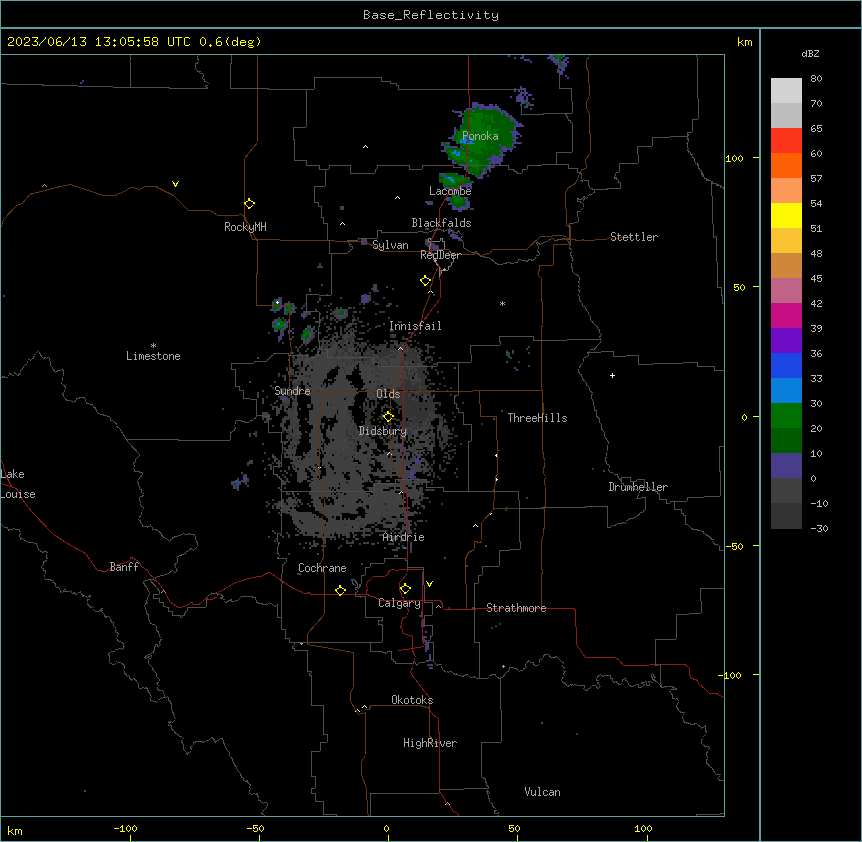Viewport: 862px width, 842px height.
Task: Click the yellow diamond marker below Cochrane
Action: [340, 590]
